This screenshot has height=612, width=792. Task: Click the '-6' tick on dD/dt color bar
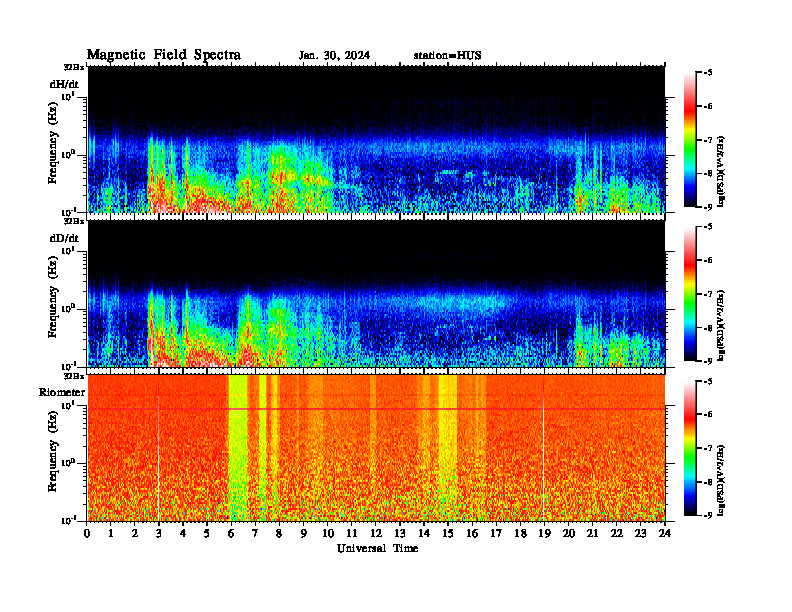coord(707,261)
